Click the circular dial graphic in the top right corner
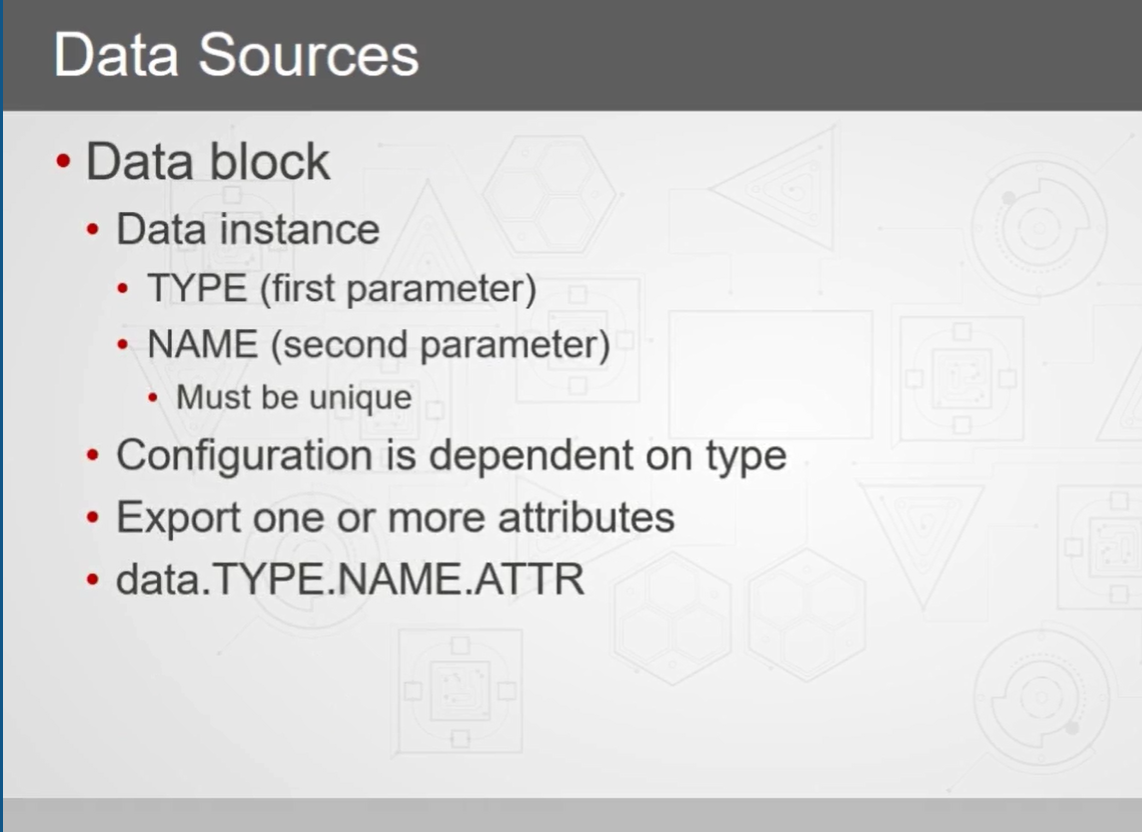 pos(1039,227)
